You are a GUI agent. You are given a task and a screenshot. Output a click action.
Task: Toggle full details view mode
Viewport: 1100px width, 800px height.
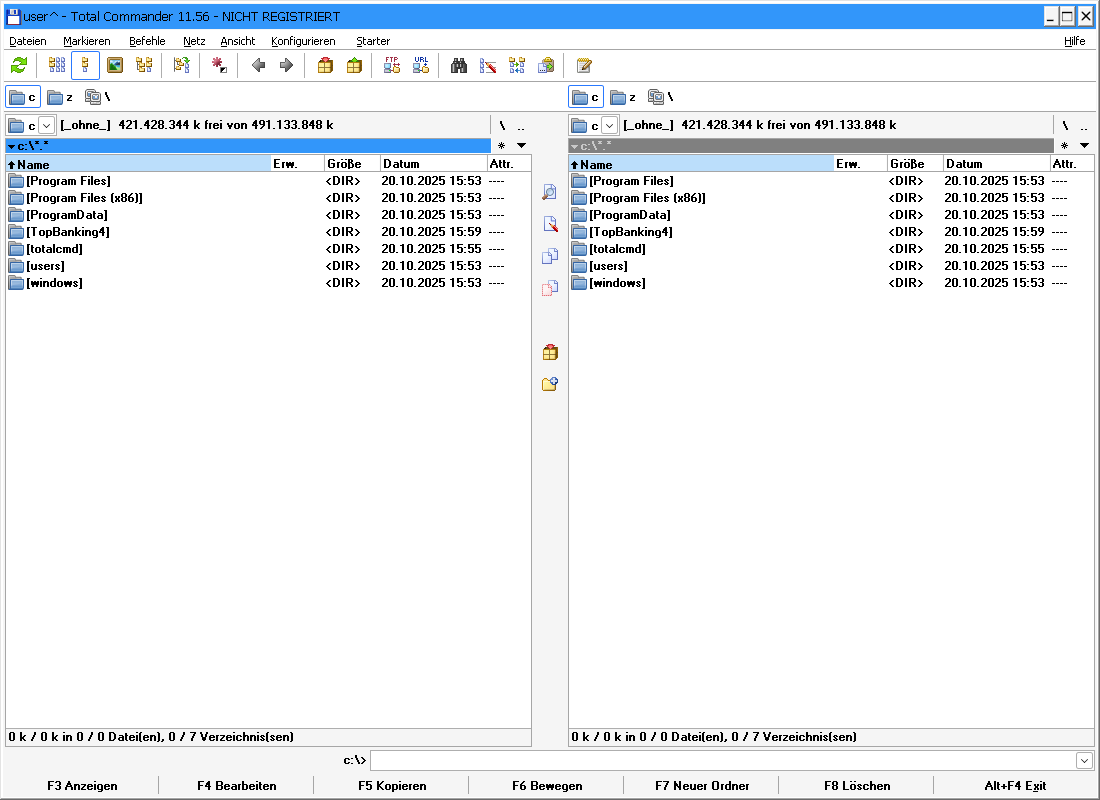coord(86,66)
